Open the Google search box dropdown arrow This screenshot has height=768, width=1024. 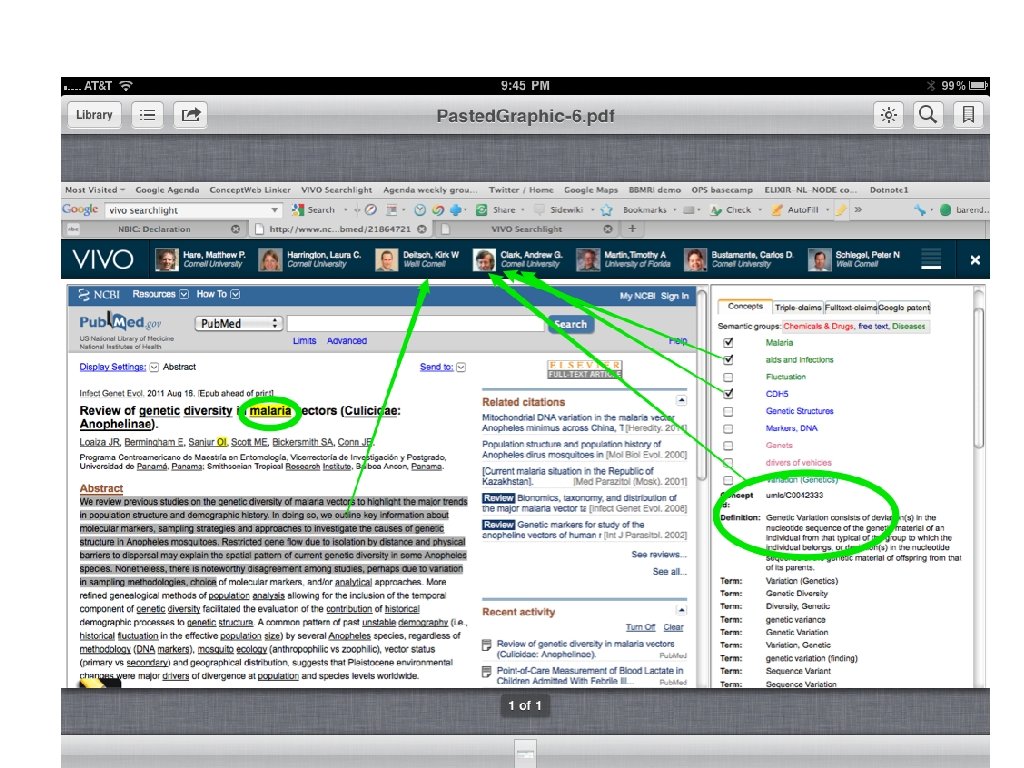[274, 210]
